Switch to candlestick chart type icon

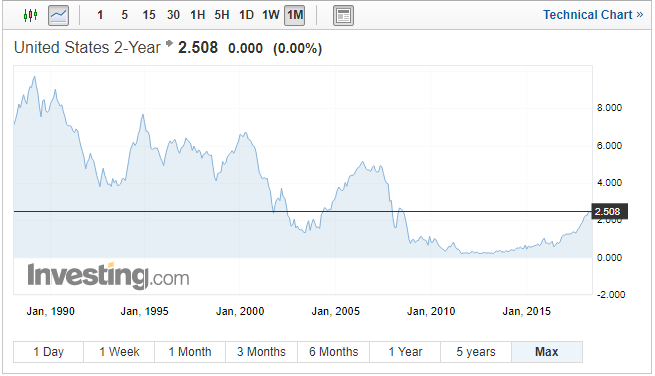click(x=30, y=15)
